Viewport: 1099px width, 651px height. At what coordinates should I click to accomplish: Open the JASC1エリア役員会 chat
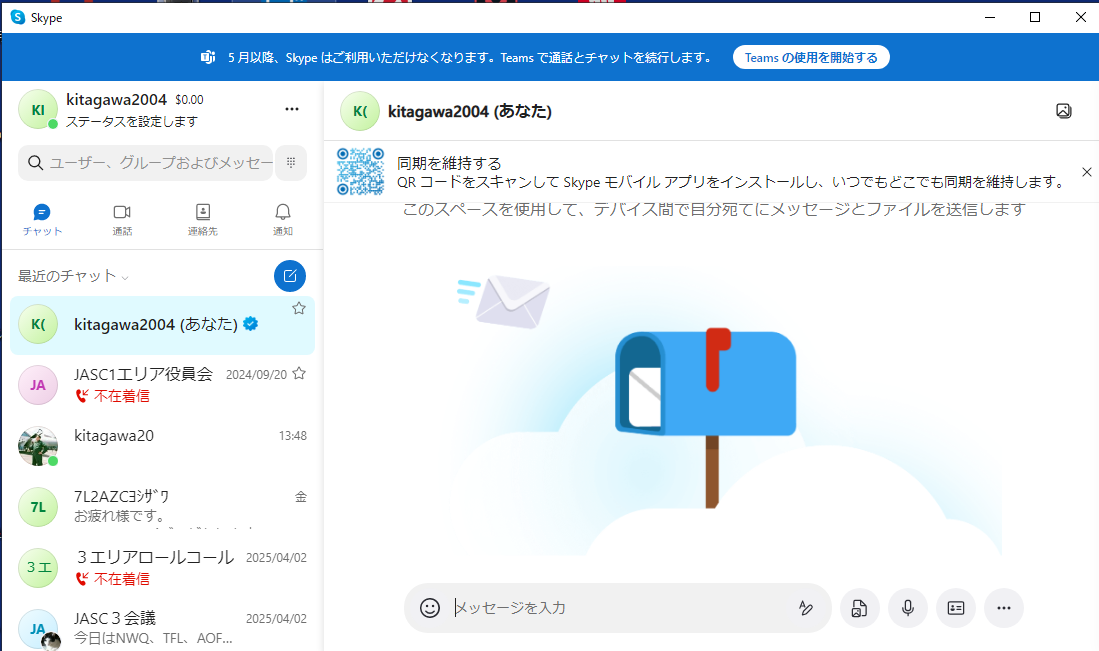click(x=162, y=385)
